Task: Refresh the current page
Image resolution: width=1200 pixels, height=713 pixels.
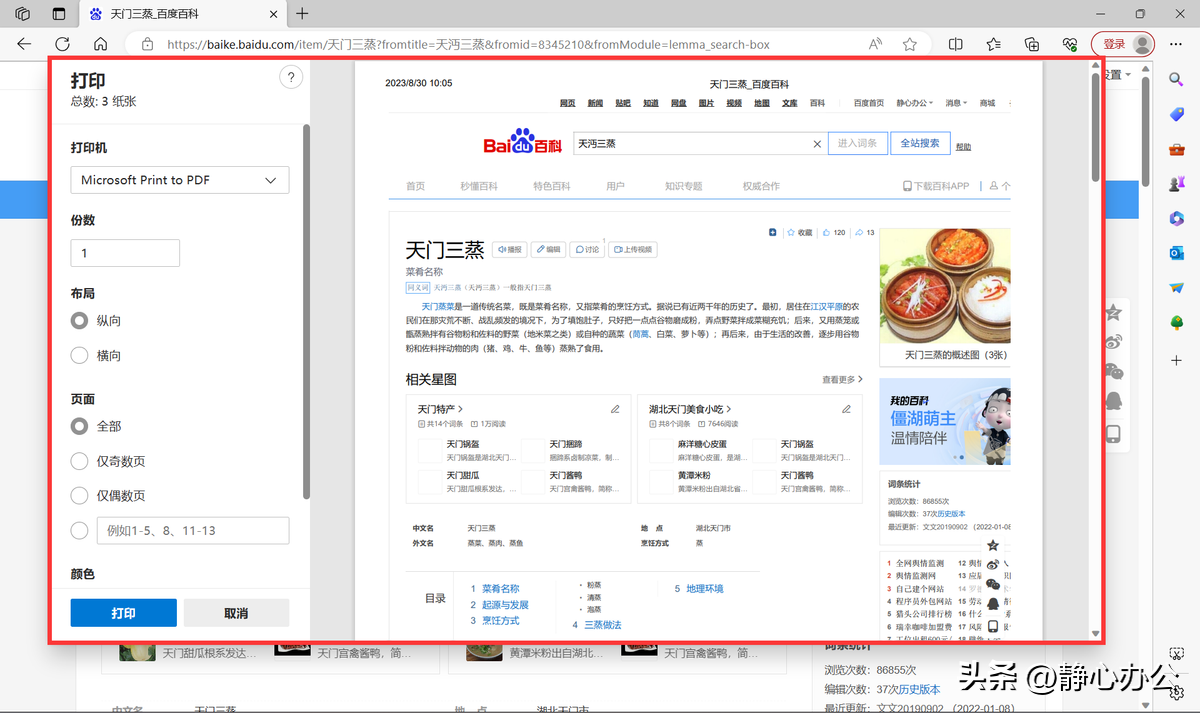Action: [62, 44]
